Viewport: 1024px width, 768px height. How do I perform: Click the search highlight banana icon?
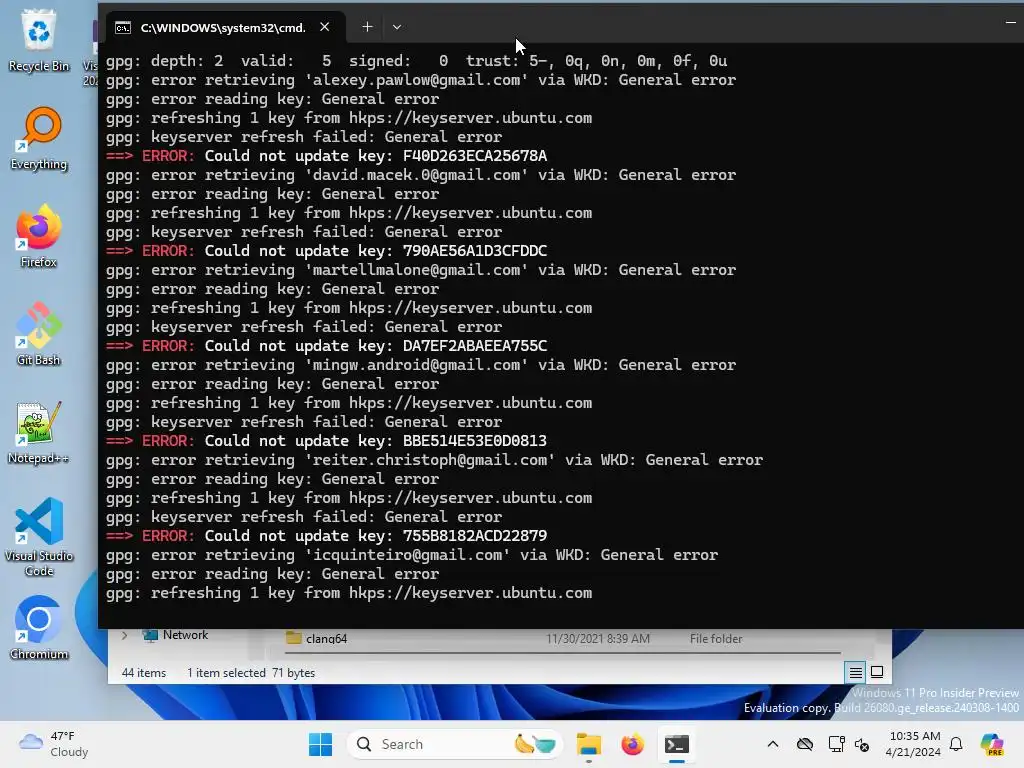(x=535, y=744)
